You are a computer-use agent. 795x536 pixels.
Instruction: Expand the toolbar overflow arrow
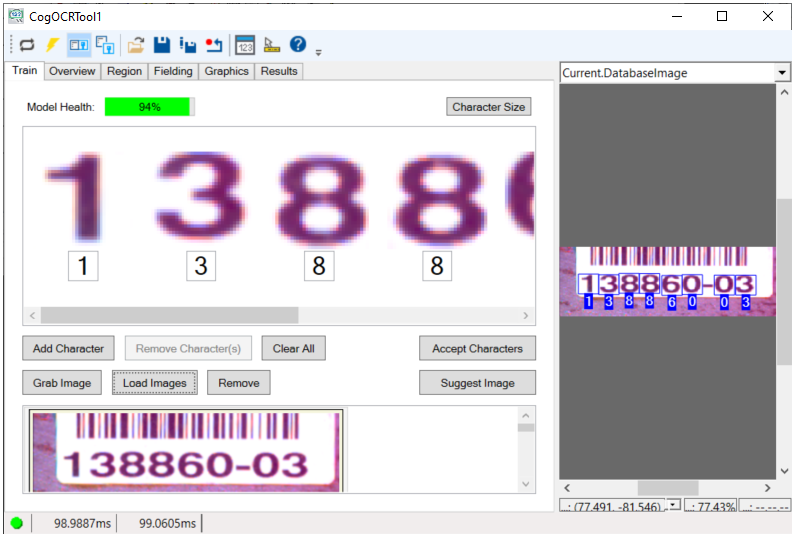(318, 52)
